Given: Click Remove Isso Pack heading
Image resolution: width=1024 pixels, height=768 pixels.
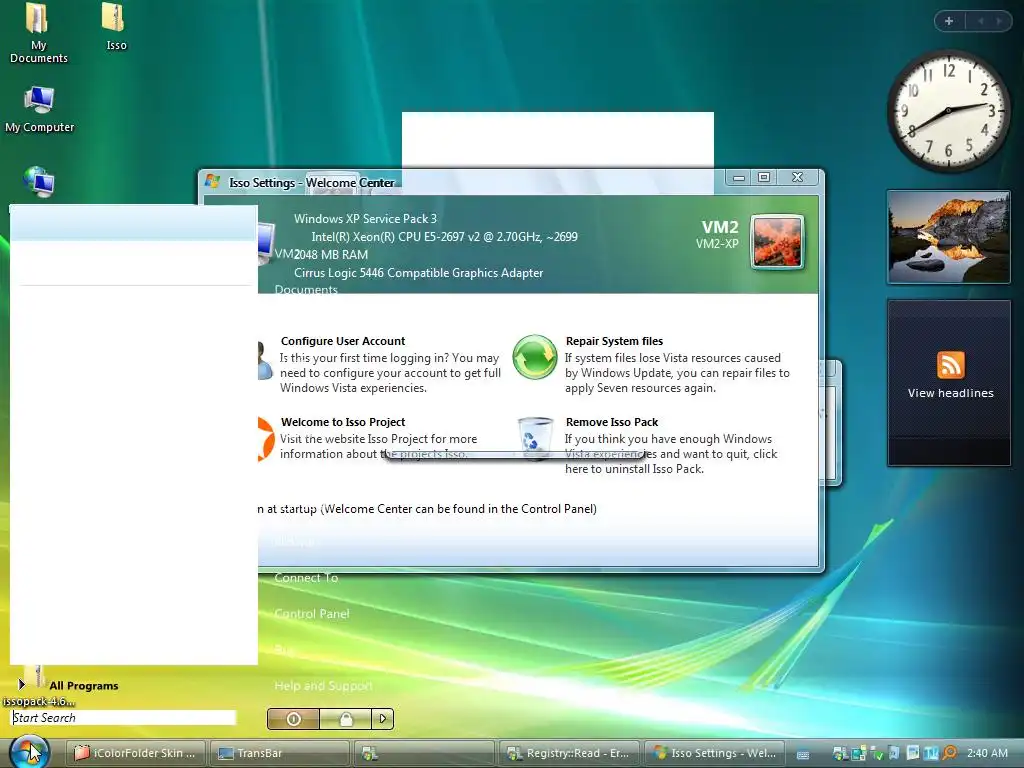Looking at the screenshot, I should [612, 422].
